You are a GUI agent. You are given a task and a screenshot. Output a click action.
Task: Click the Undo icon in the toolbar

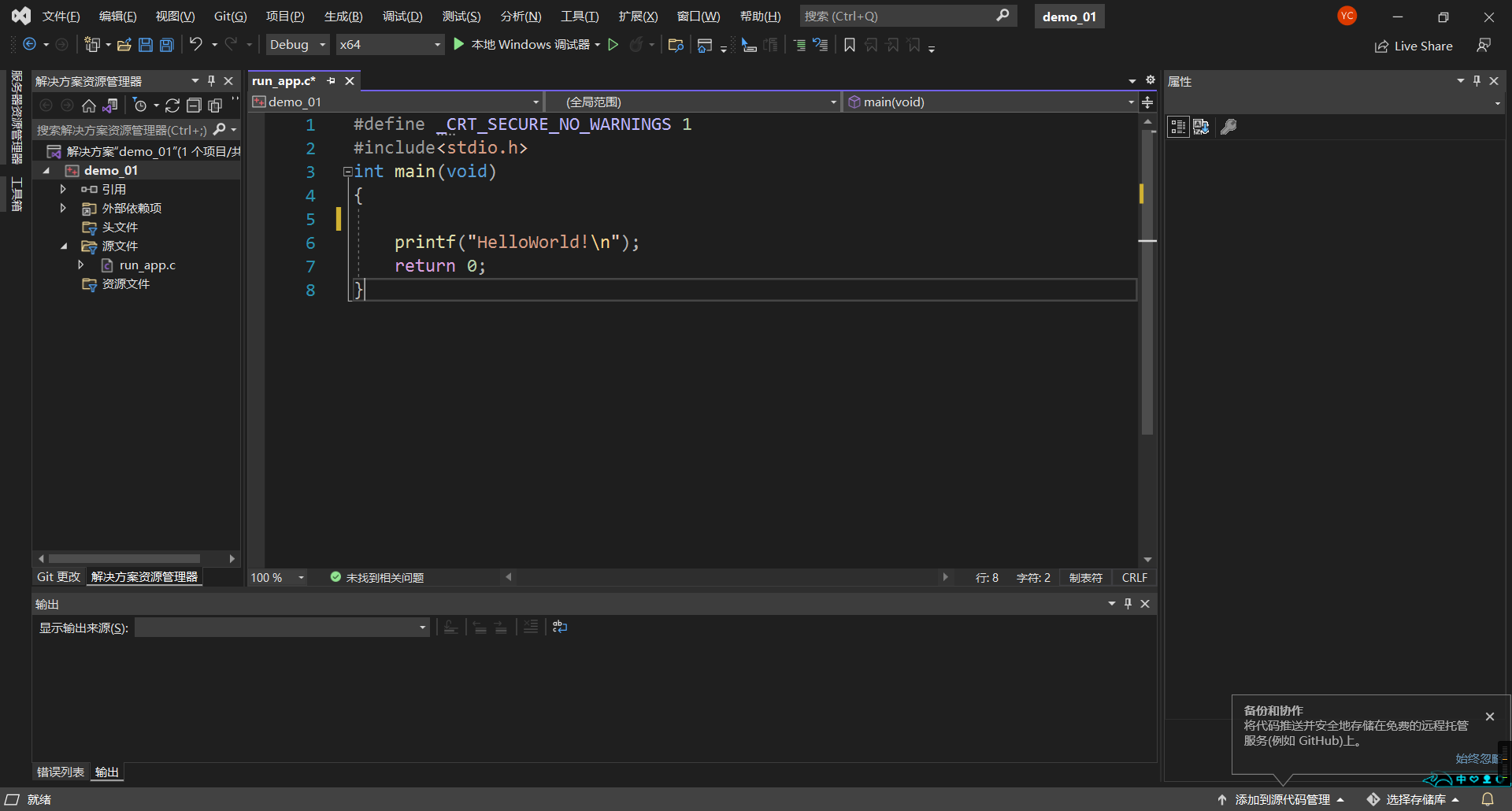(196, 44)
